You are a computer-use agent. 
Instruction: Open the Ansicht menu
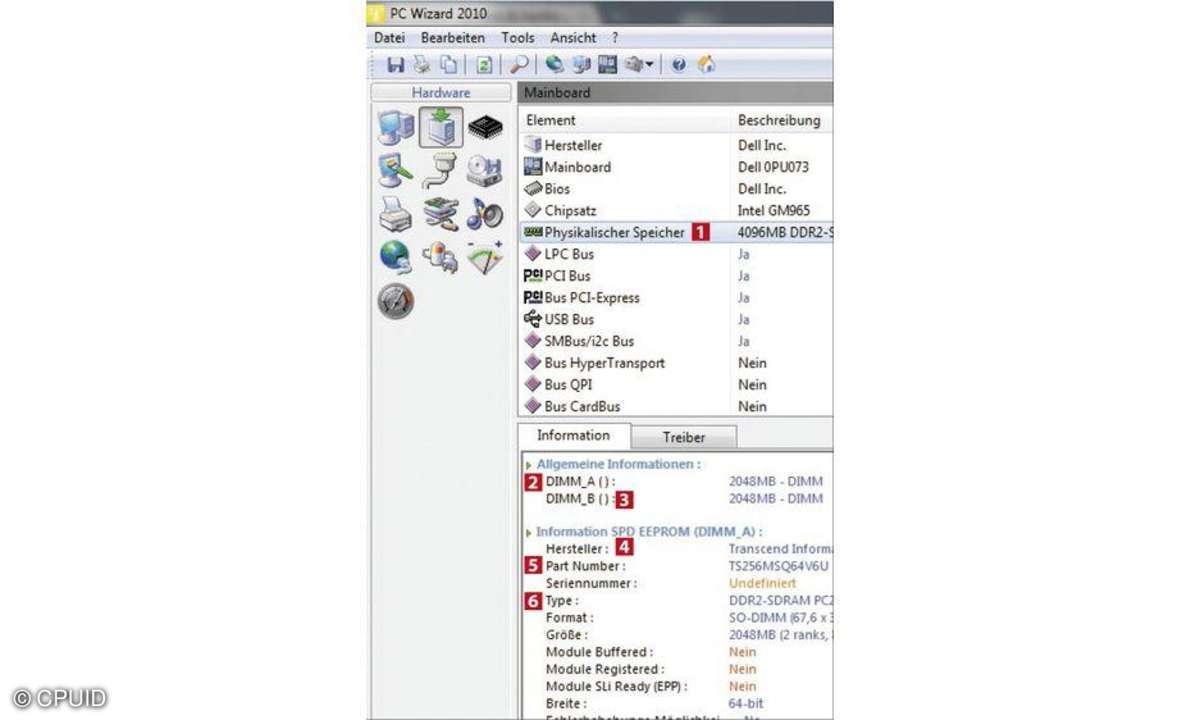pyautogui.click(x=573, y=38)
